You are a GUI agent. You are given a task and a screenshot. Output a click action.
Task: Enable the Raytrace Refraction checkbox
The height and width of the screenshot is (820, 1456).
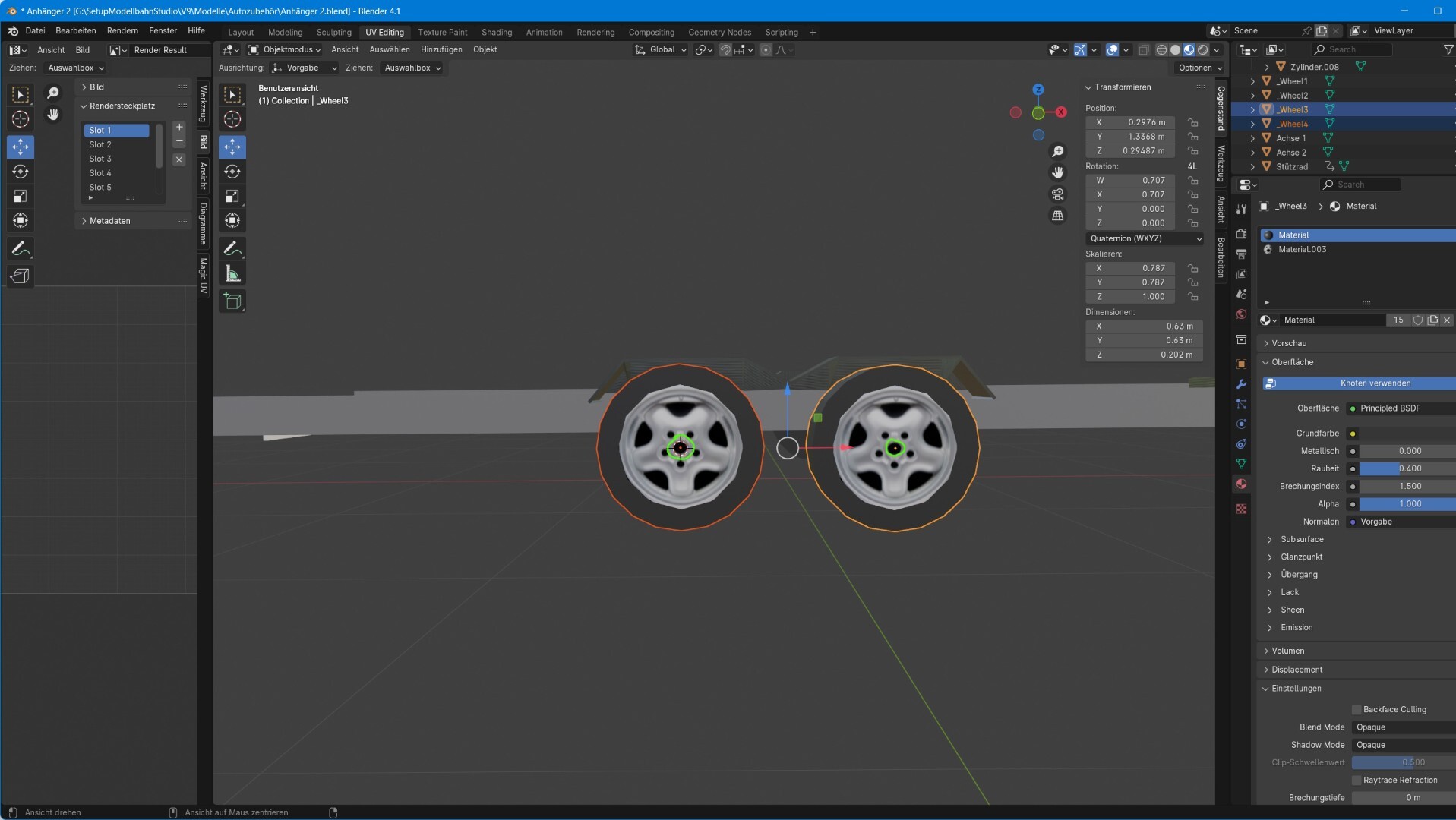[x=1356, y=780]
